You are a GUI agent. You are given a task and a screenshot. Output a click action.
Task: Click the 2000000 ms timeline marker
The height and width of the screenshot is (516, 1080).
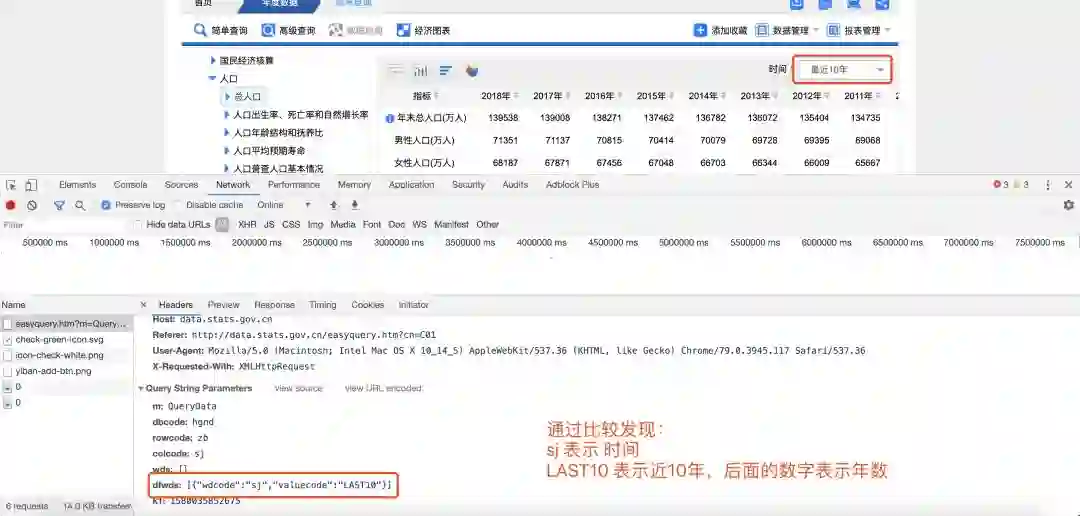pyautogui.click(x=256, y=243)
